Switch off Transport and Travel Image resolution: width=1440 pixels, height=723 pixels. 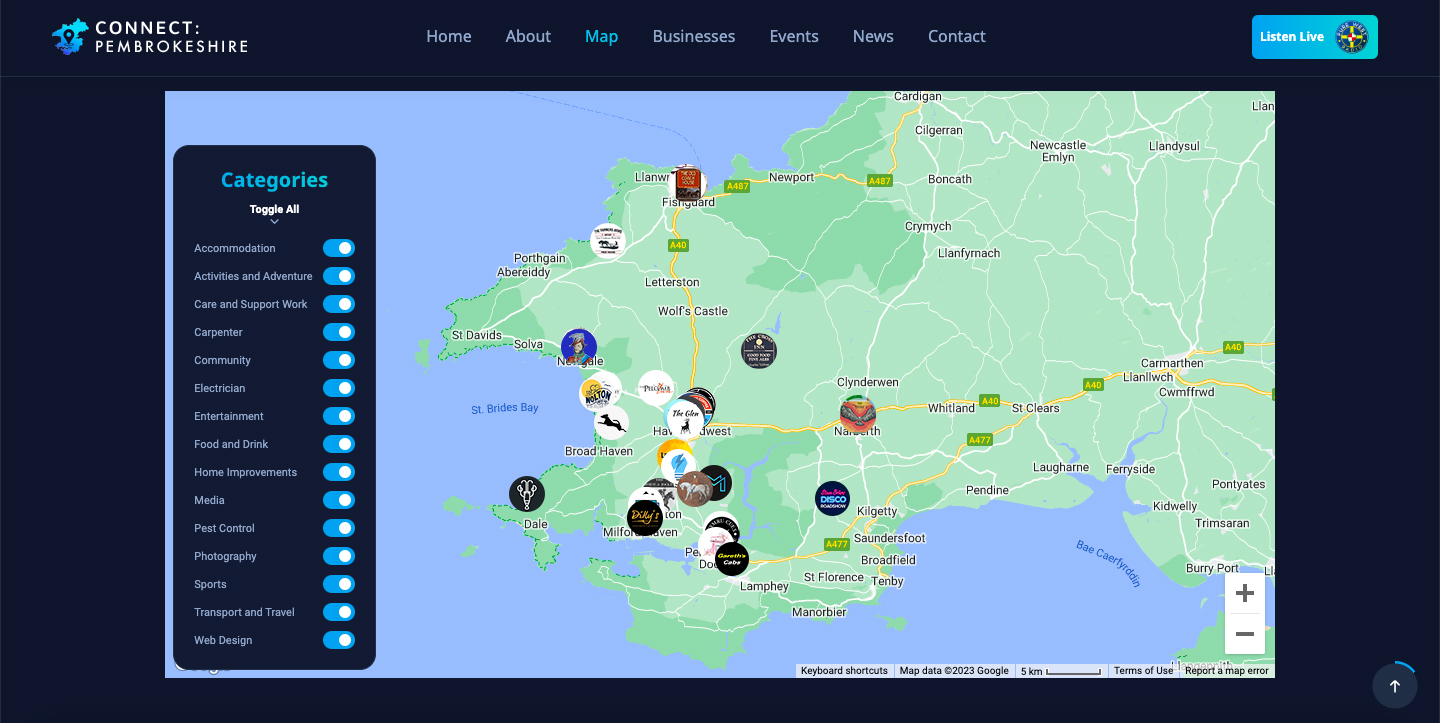click(x=339, y=612)
